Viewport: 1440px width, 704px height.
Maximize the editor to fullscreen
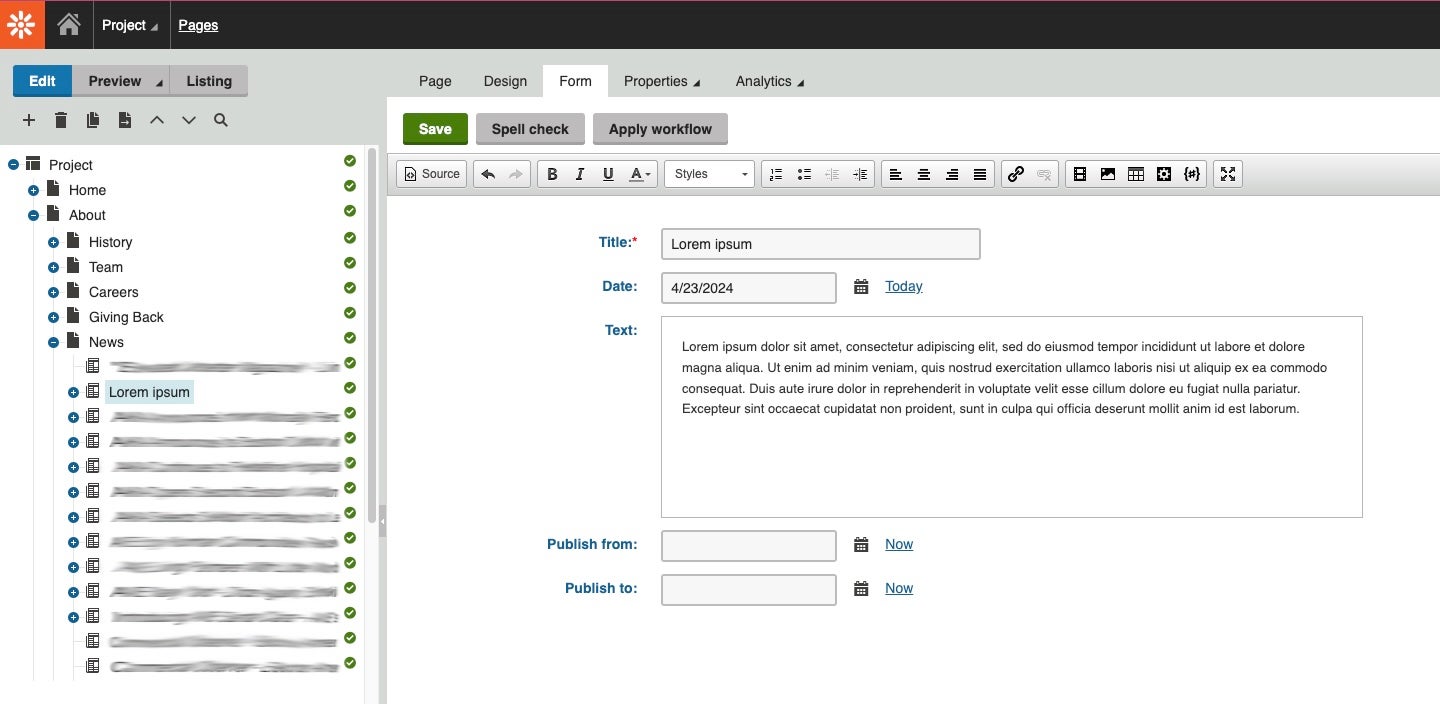point(1228,174)
